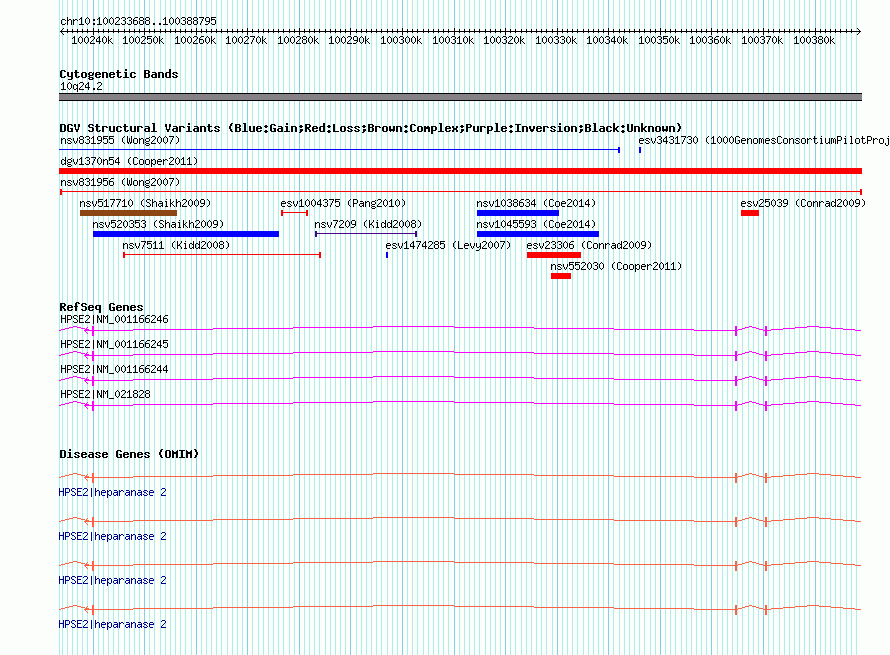The image size is (890, 655).
Task: Click the 100300k mark on the ruler
Action: [401, 40]
